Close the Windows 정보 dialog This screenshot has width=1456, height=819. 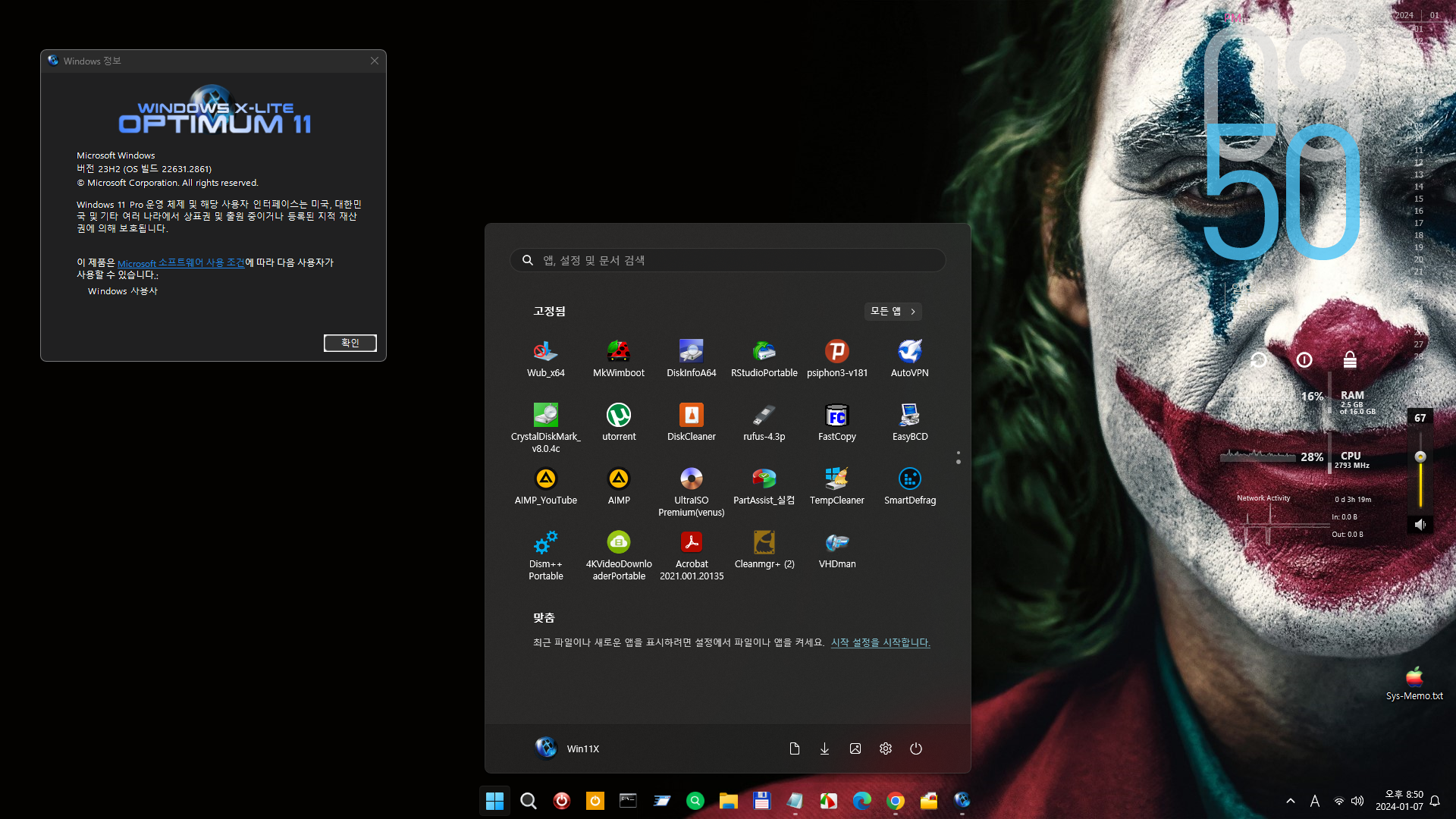(x=375, y=61)
